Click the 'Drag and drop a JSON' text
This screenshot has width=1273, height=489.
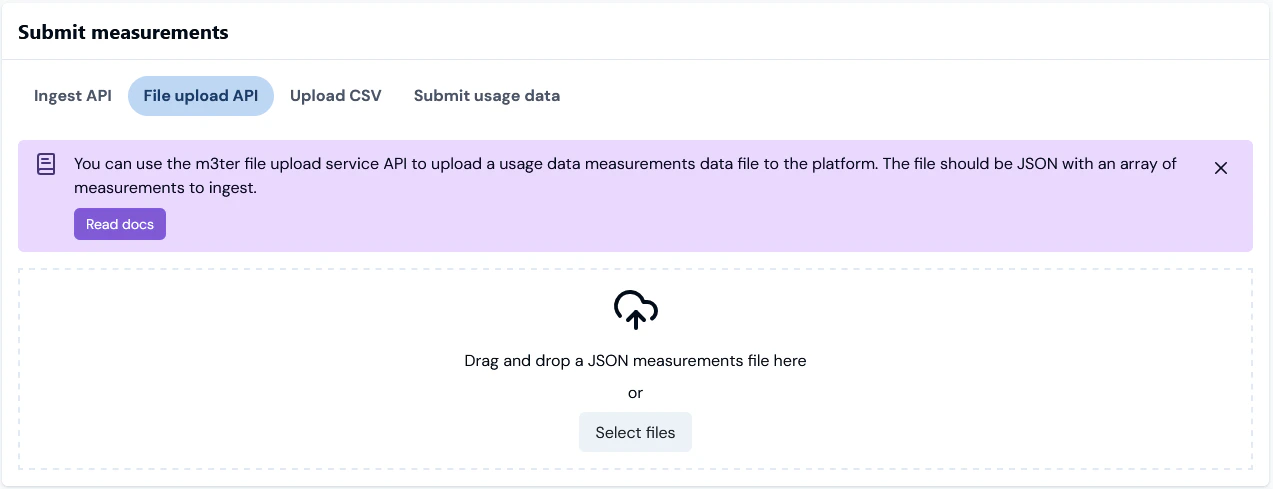tap(635, 361)
